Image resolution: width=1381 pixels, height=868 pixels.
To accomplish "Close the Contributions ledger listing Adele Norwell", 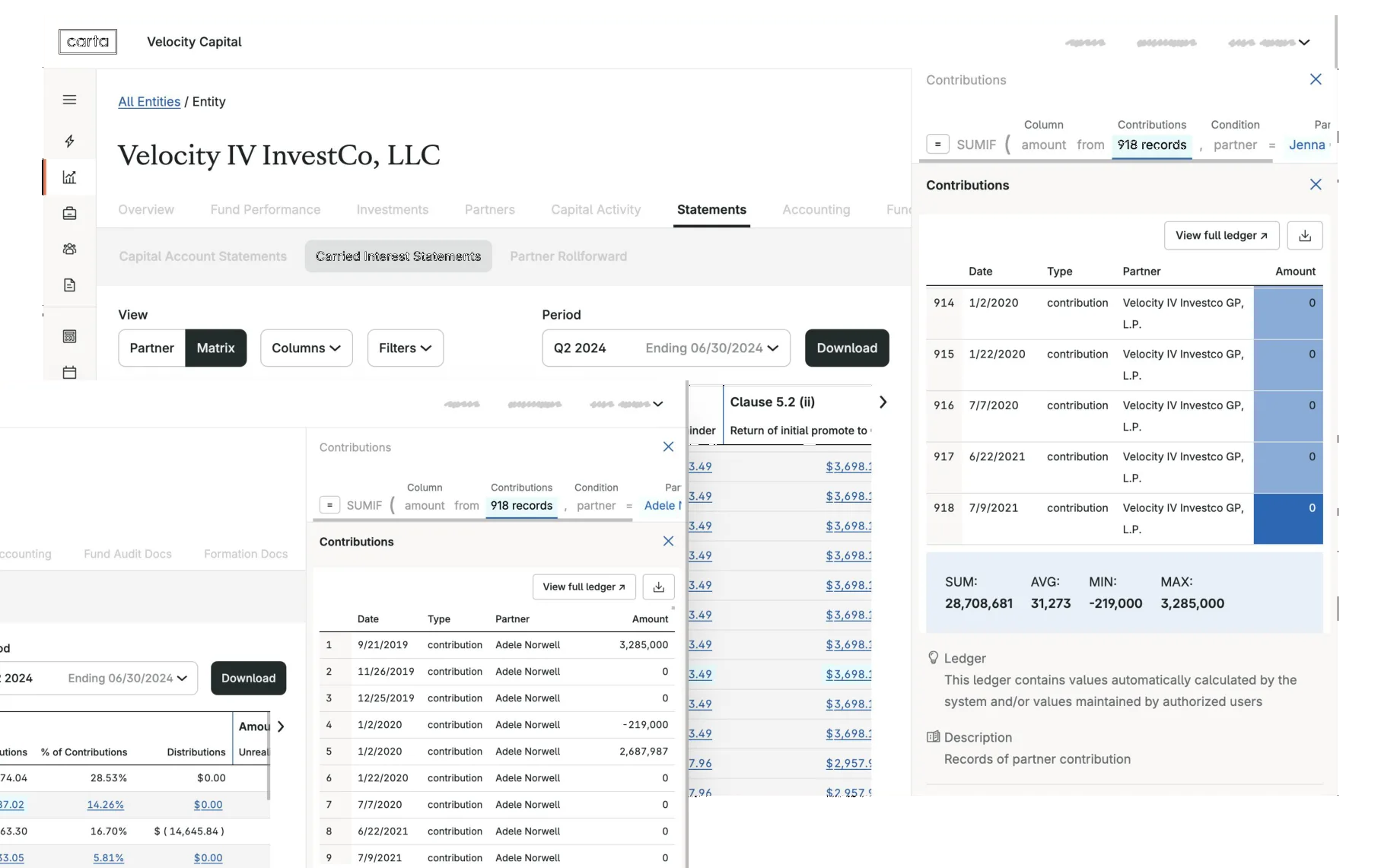I will tap(668, 541).
